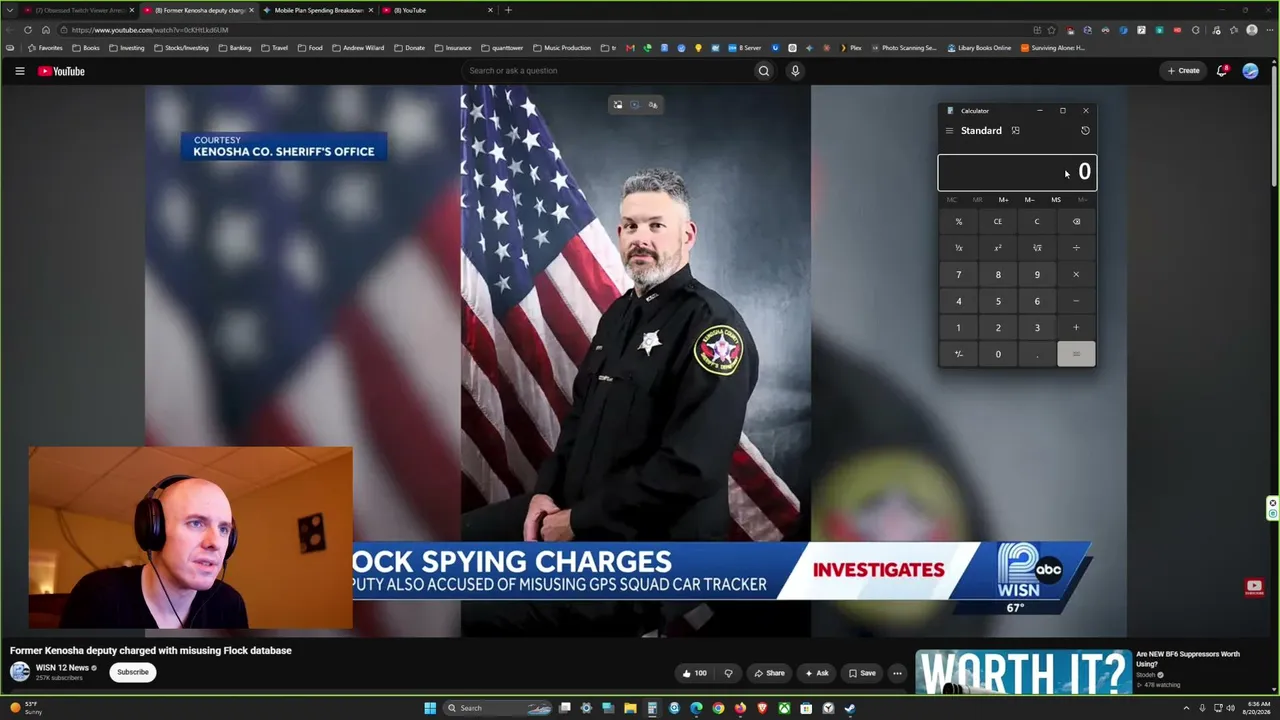Viewport: 1280px width, 720px height.
Task: Click the Ask button below the video
Action: point(817,673)
